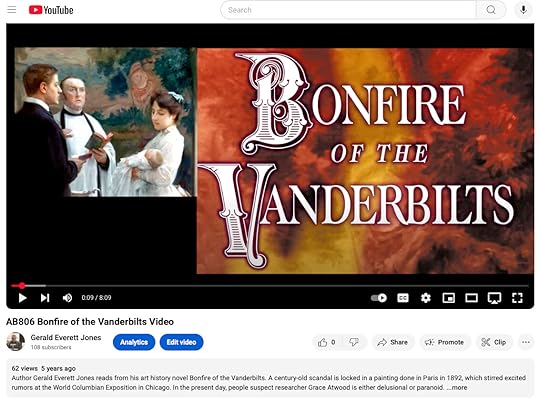The width and height of the screenshot is (540, 400).
Task: Expand description with ...more
Action: [x=457, y=387]
